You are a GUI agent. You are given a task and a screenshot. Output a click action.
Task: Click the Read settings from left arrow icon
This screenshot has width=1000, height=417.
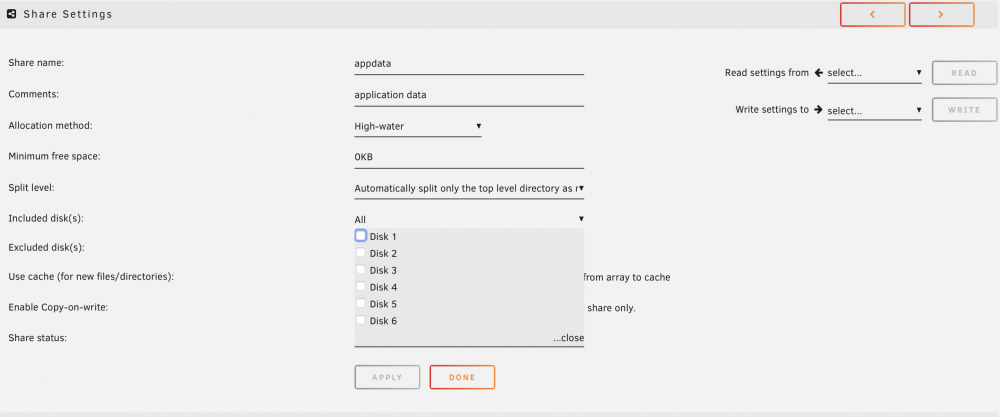click(x=819, y=73)
